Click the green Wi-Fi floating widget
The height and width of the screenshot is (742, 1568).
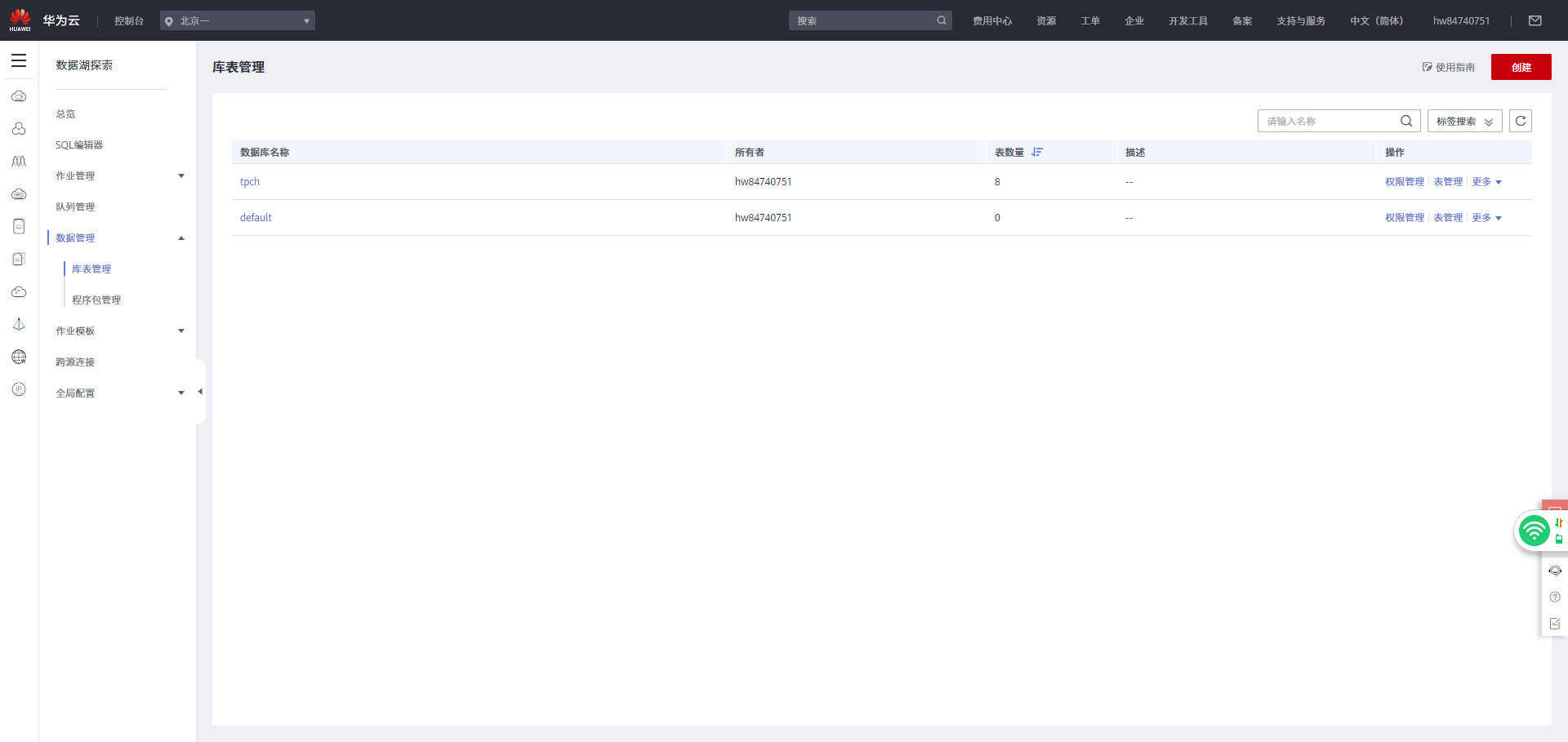(x=1535, y=531)
